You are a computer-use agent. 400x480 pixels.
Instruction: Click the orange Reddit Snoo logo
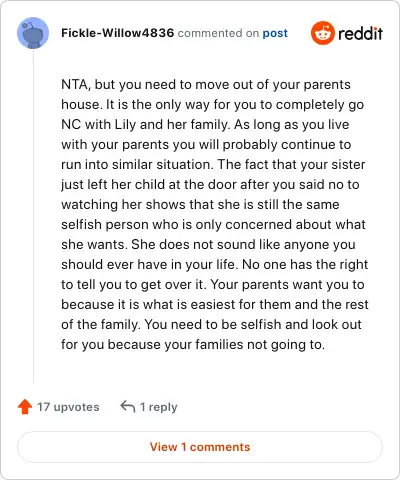pos(322,33)
